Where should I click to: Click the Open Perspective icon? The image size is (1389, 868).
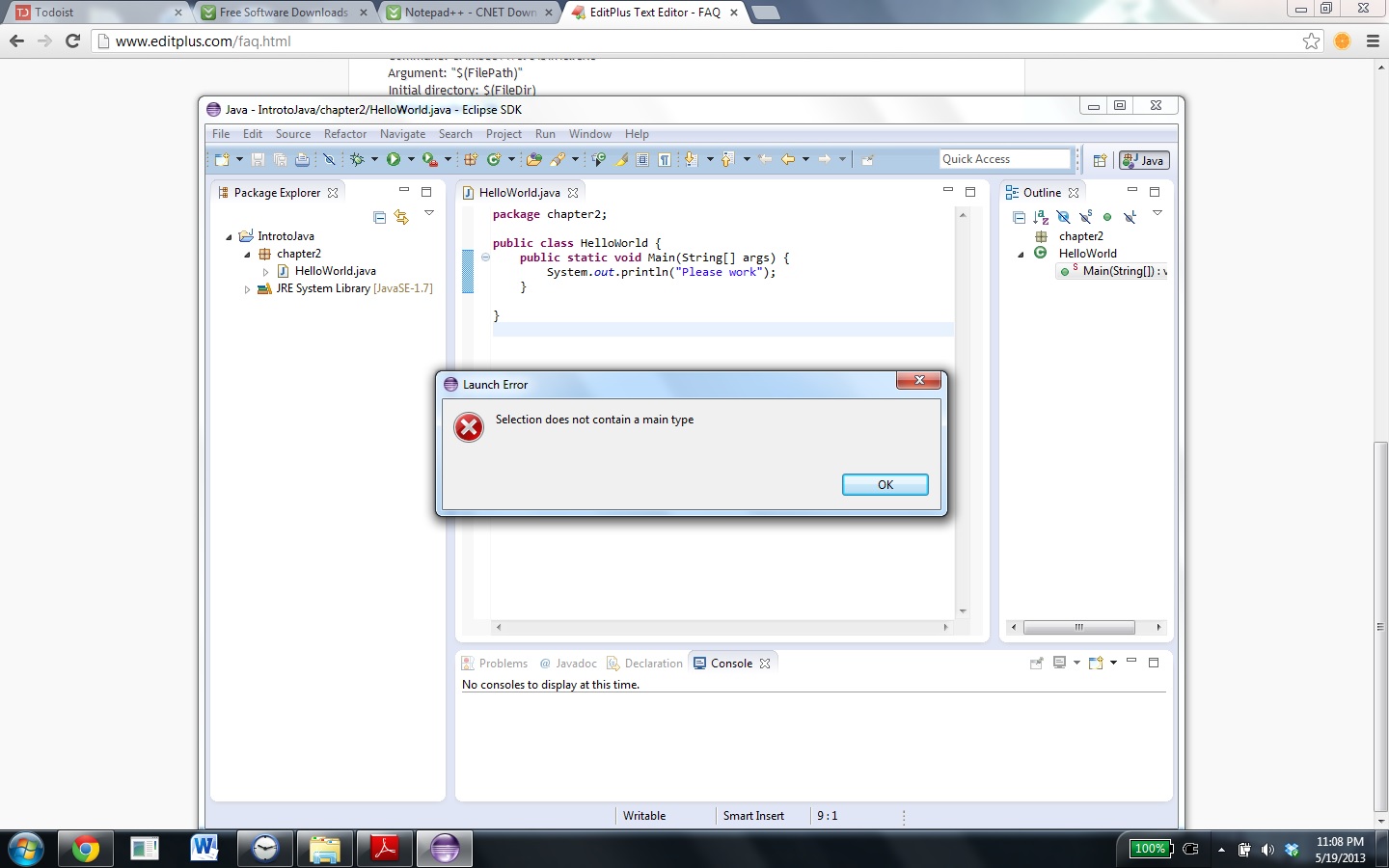coord(1100,160)
